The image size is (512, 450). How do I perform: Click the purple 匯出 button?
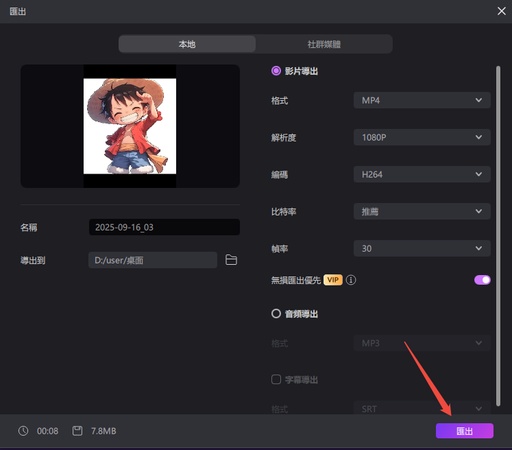465,431
